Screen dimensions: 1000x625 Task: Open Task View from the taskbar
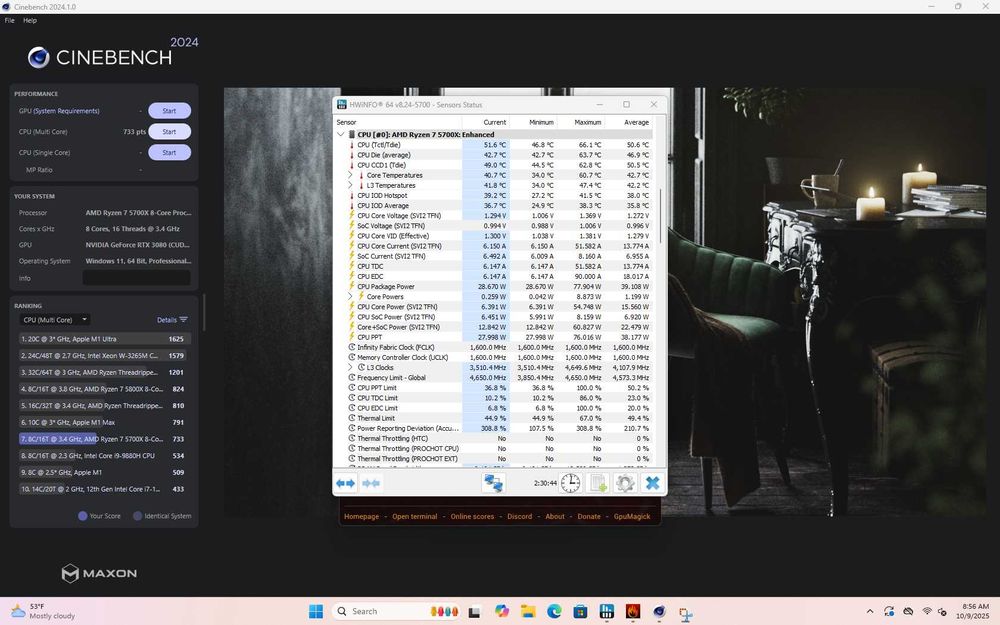(474, 612)
